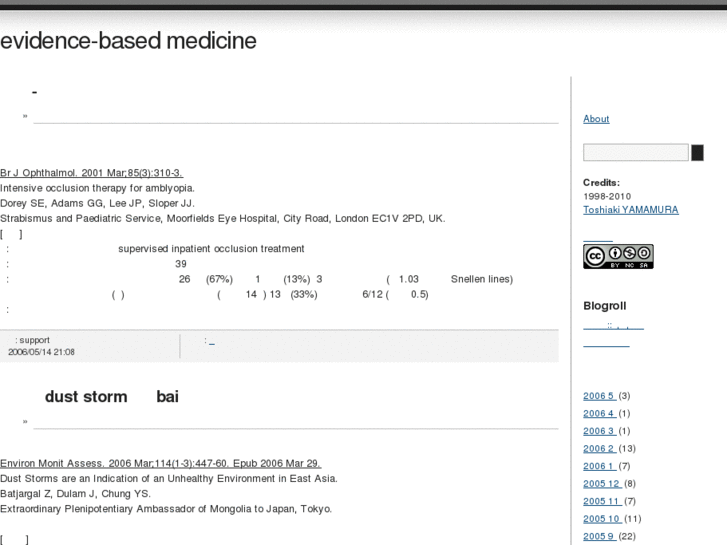Open the dust storm bai post title
Image resolution: width=727 pixels, height=545 pixels.
coord(112,397)
